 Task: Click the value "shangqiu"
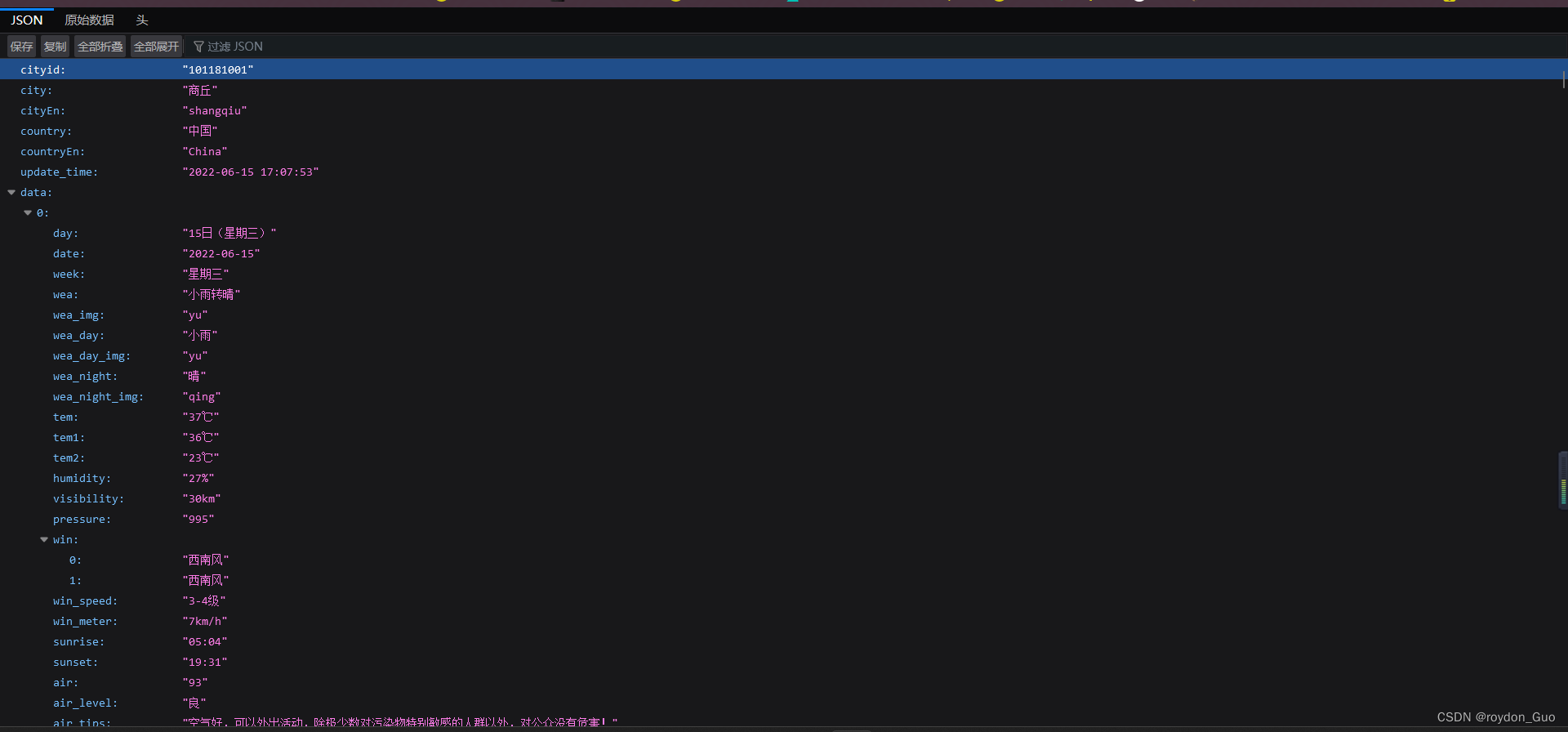[215, 110]
